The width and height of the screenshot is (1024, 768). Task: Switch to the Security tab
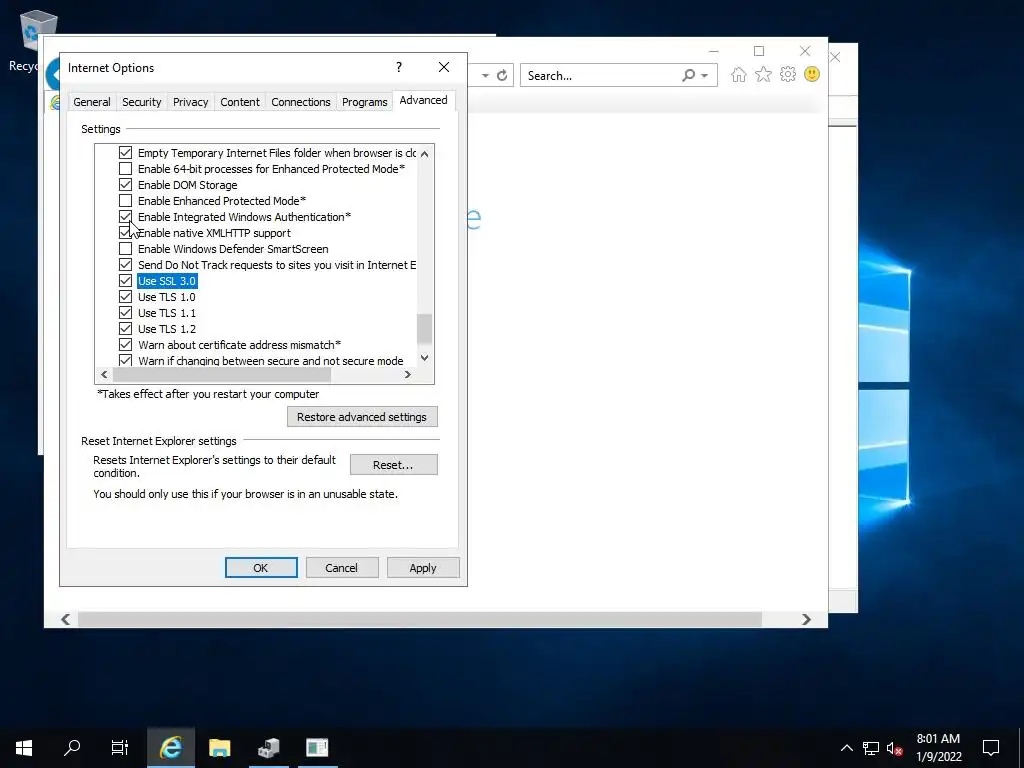click(142, 102)
